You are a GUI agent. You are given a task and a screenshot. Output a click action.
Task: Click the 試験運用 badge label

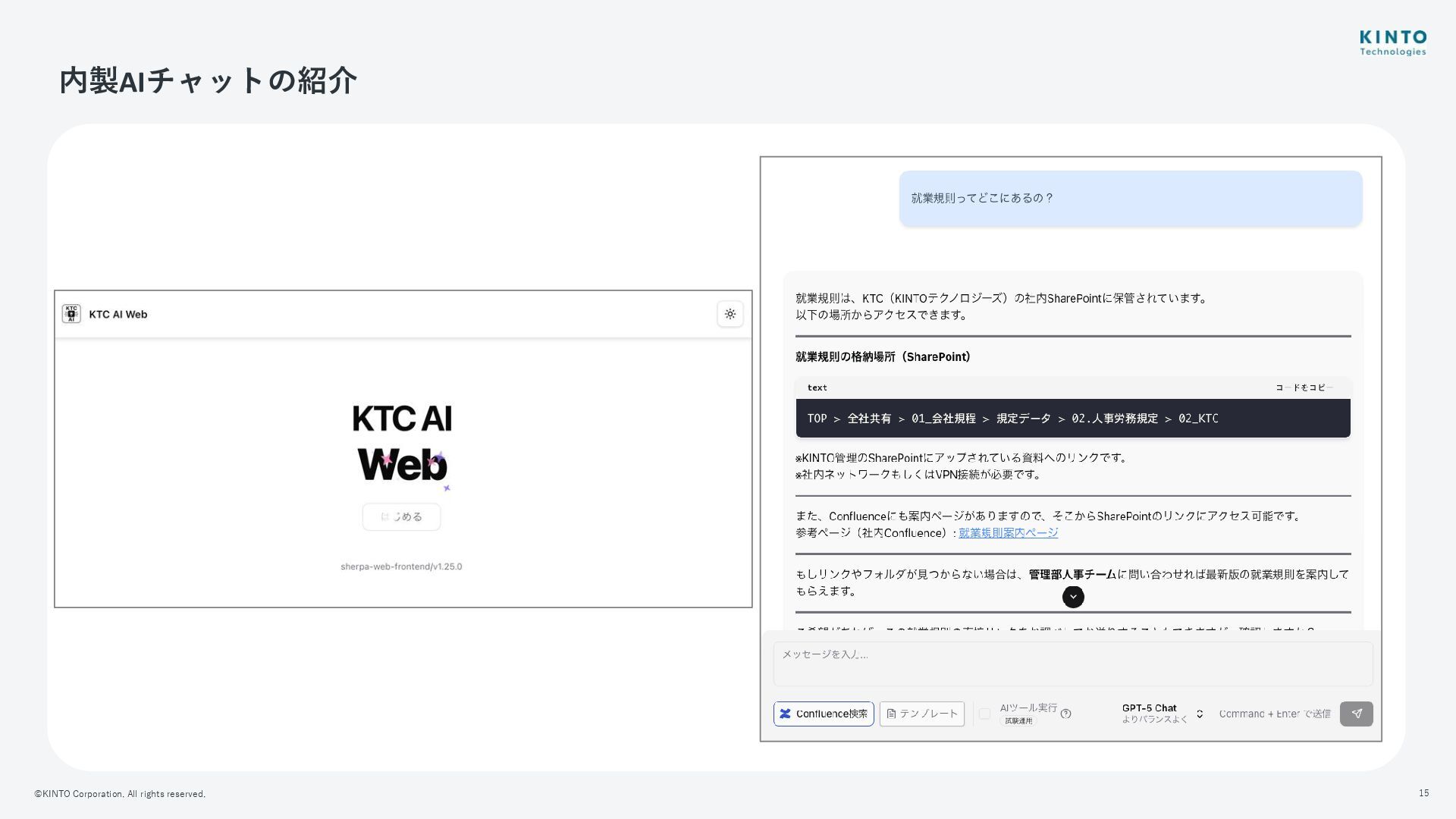[1018, 721]
